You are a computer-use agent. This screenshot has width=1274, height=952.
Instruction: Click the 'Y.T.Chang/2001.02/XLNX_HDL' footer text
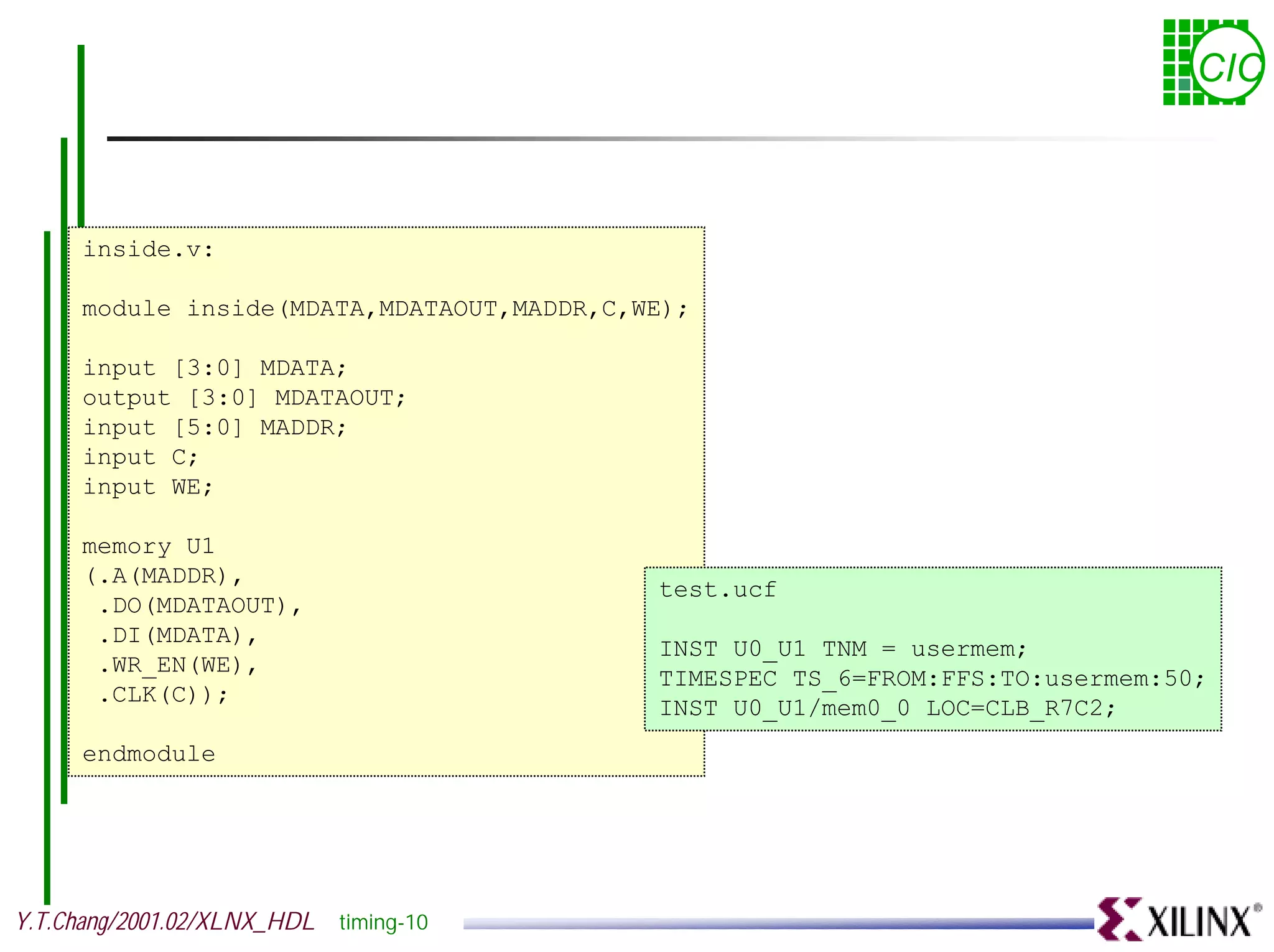pyautogui.click(x=165, y=922)
